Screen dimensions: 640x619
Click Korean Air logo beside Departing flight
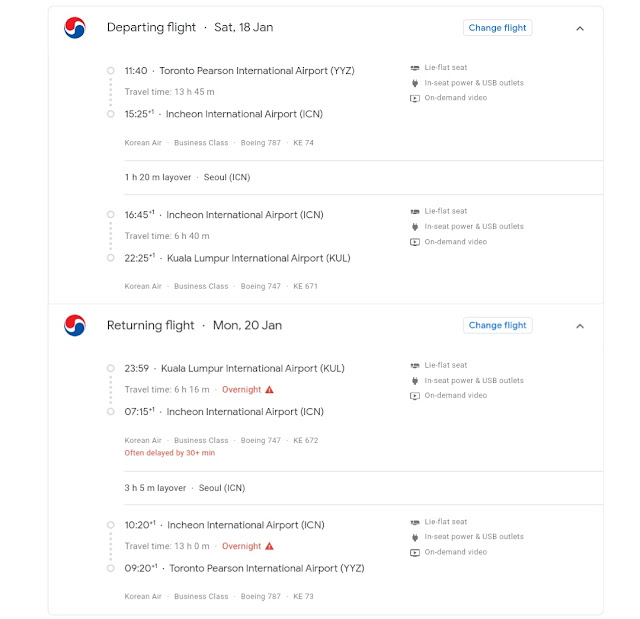point(75,28)
